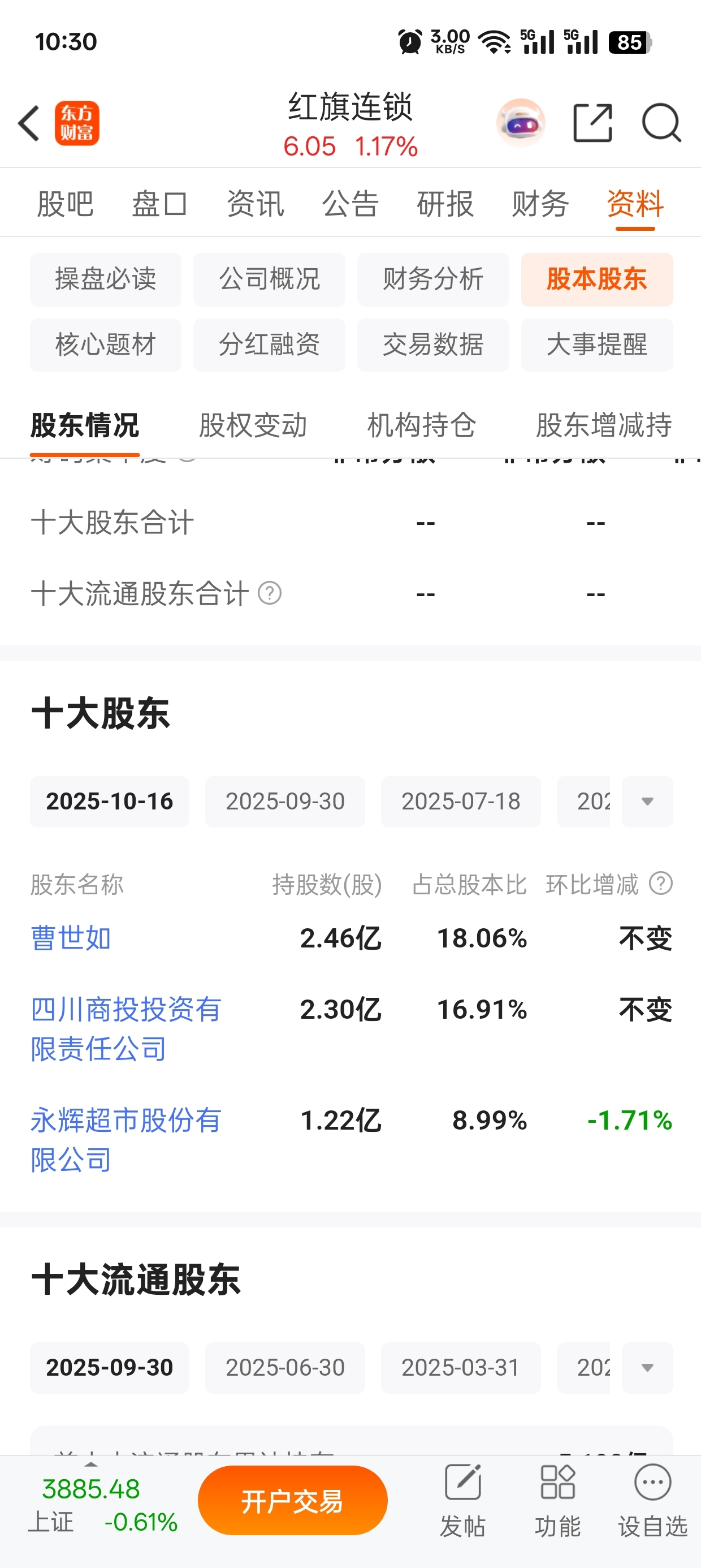
Task: Tap the -1.71% change value
Action: [630, 1120]
